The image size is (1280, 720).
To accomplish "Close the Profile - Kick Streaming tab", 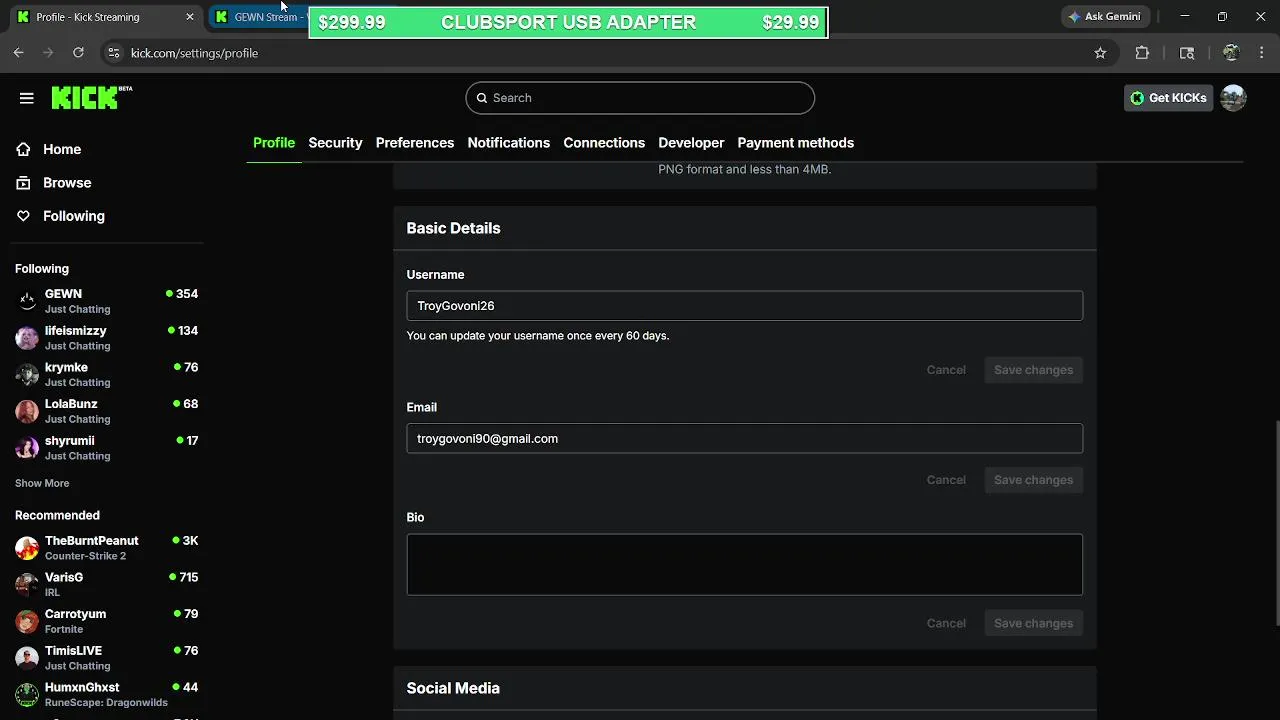I will click(190, 17).
